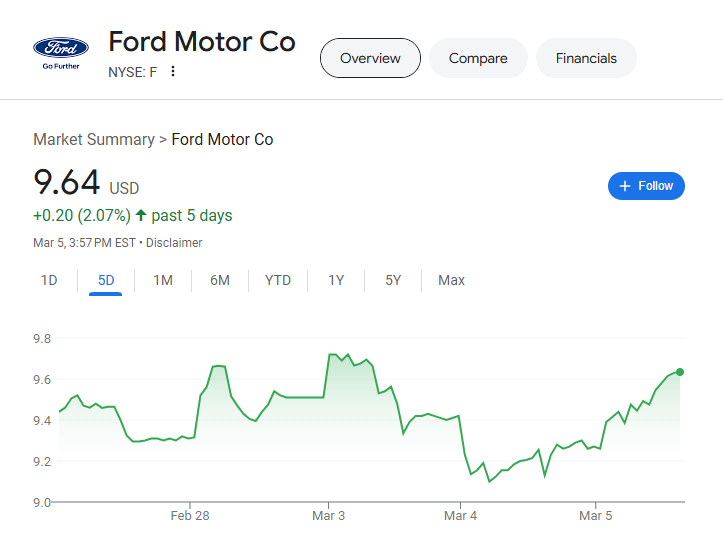Open the three-dot options menu

pyautogui.click(x=173, y=72)
